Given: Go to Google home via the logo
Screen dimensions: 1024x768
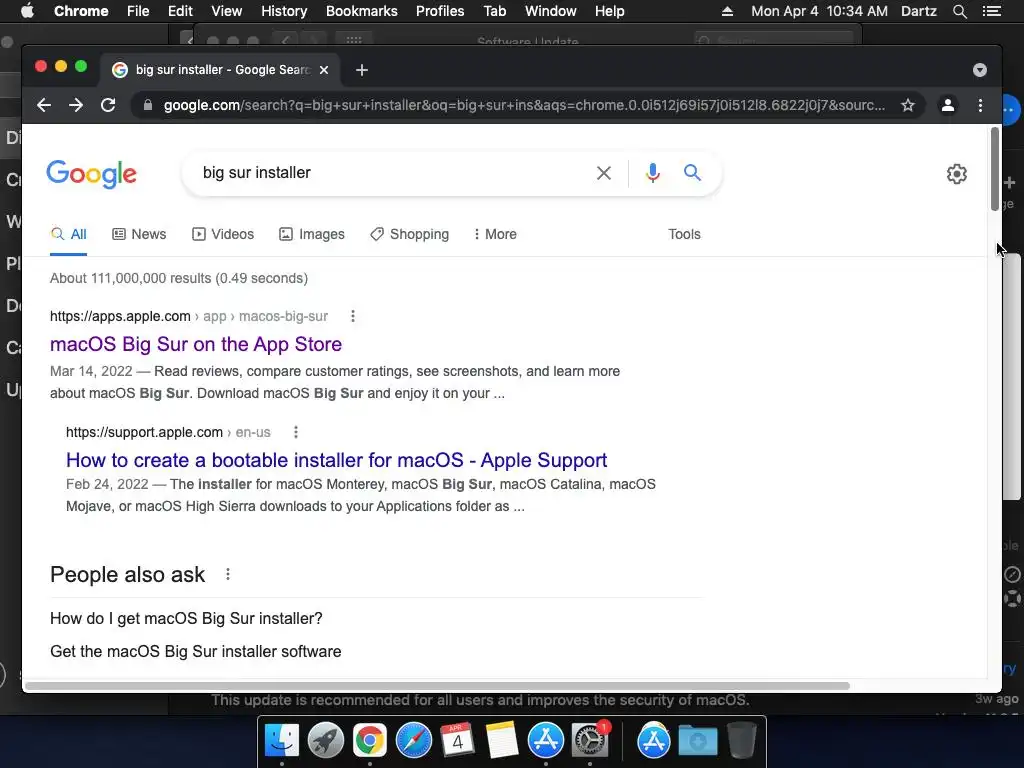Looking at the screenshot, I should [91, 174].
